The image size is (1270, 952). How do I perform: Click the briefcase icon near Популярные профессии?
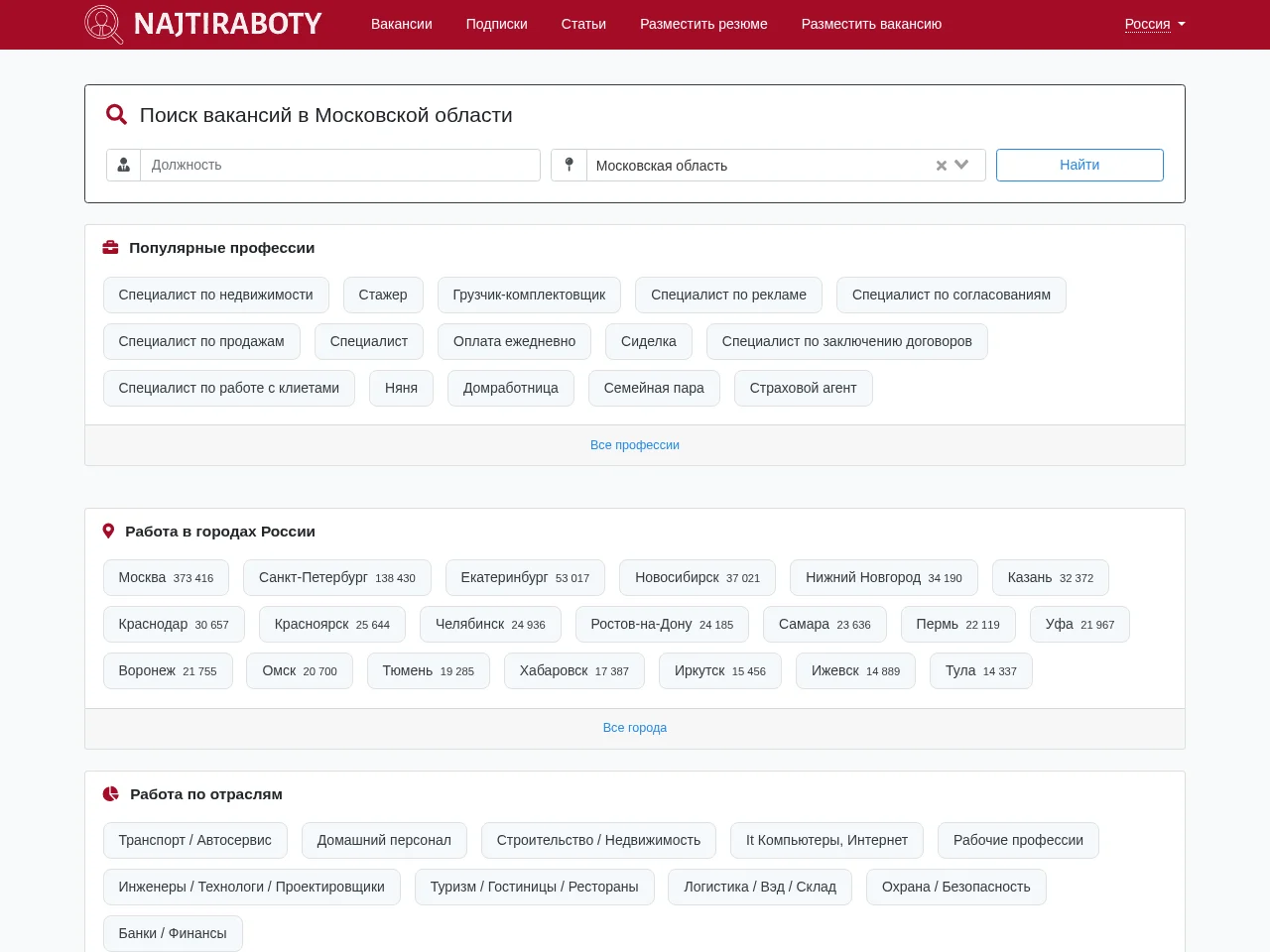coord(111,248)
